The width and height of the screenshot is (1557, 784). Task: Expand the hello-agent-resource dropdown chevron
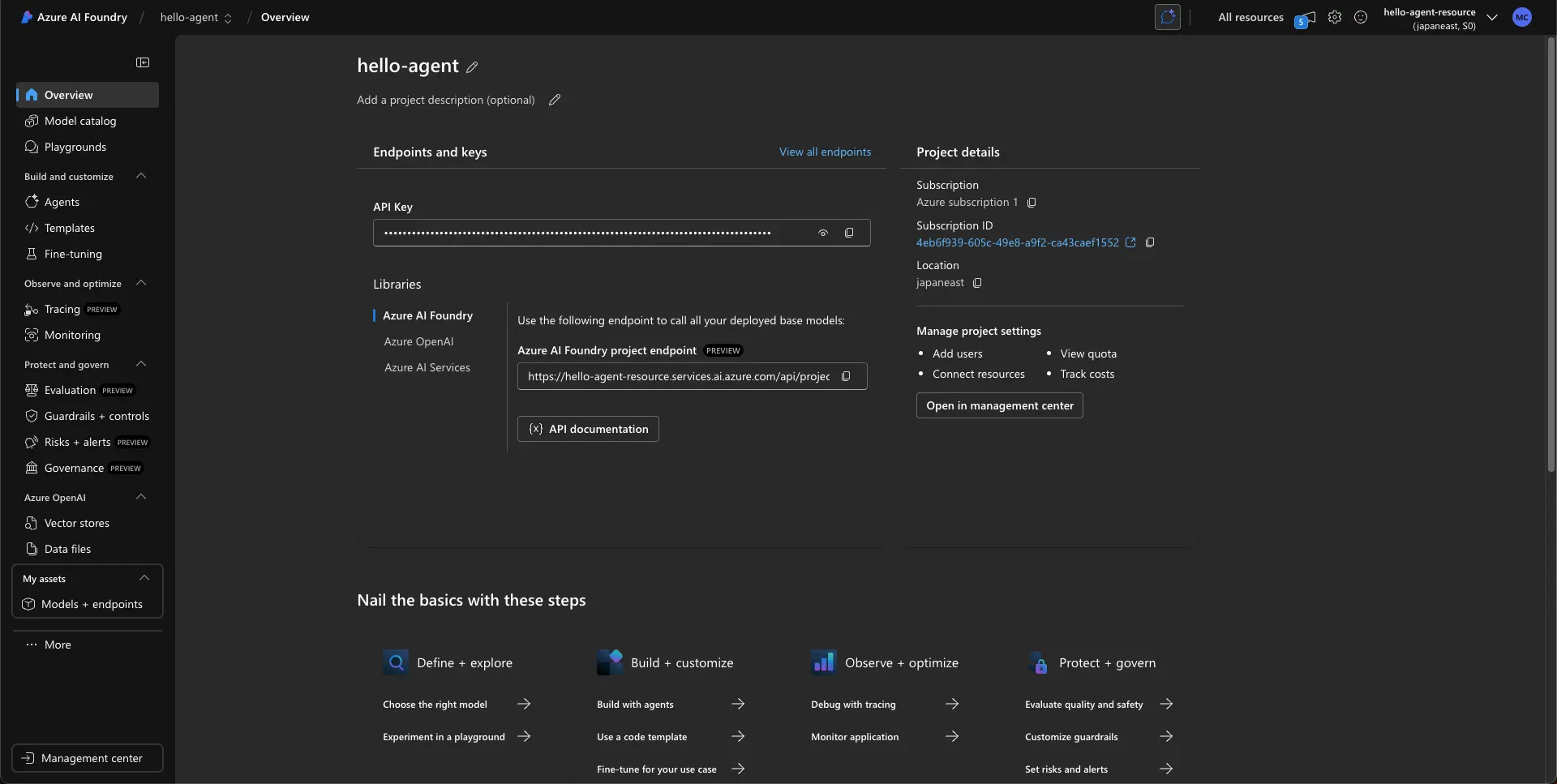[x=1492, y=17]
